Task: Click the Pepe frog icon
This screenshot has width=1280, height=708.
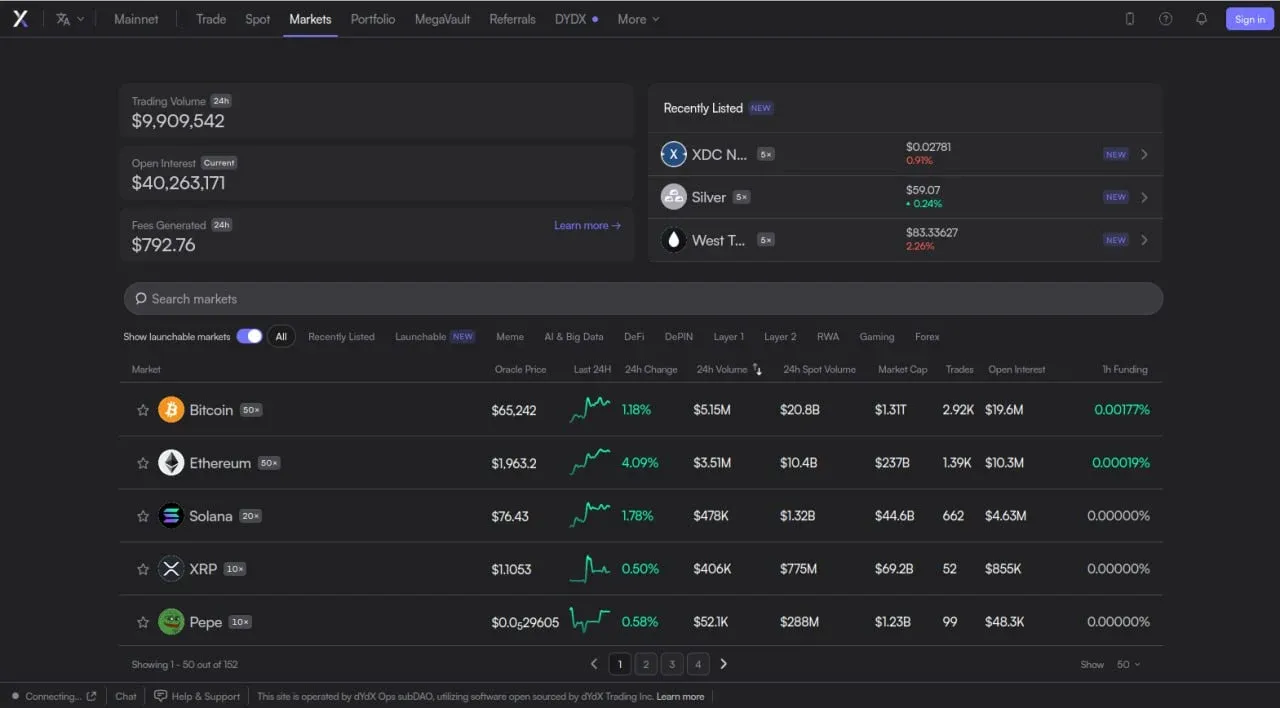Action: (171, 622)
